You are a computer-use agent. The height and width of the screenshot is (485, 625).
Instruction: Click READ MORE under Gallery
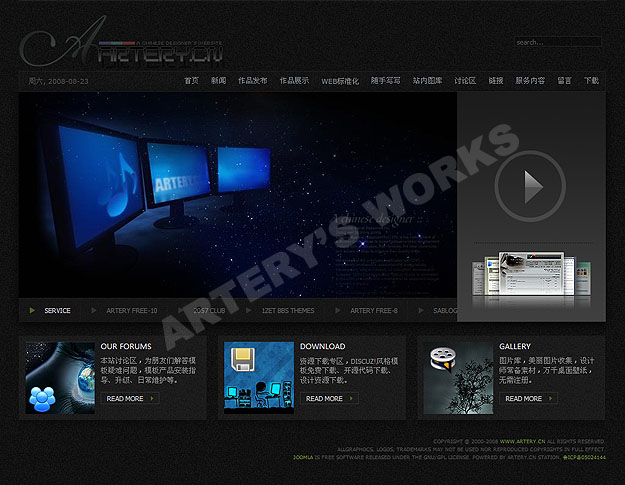pos(528,399)
